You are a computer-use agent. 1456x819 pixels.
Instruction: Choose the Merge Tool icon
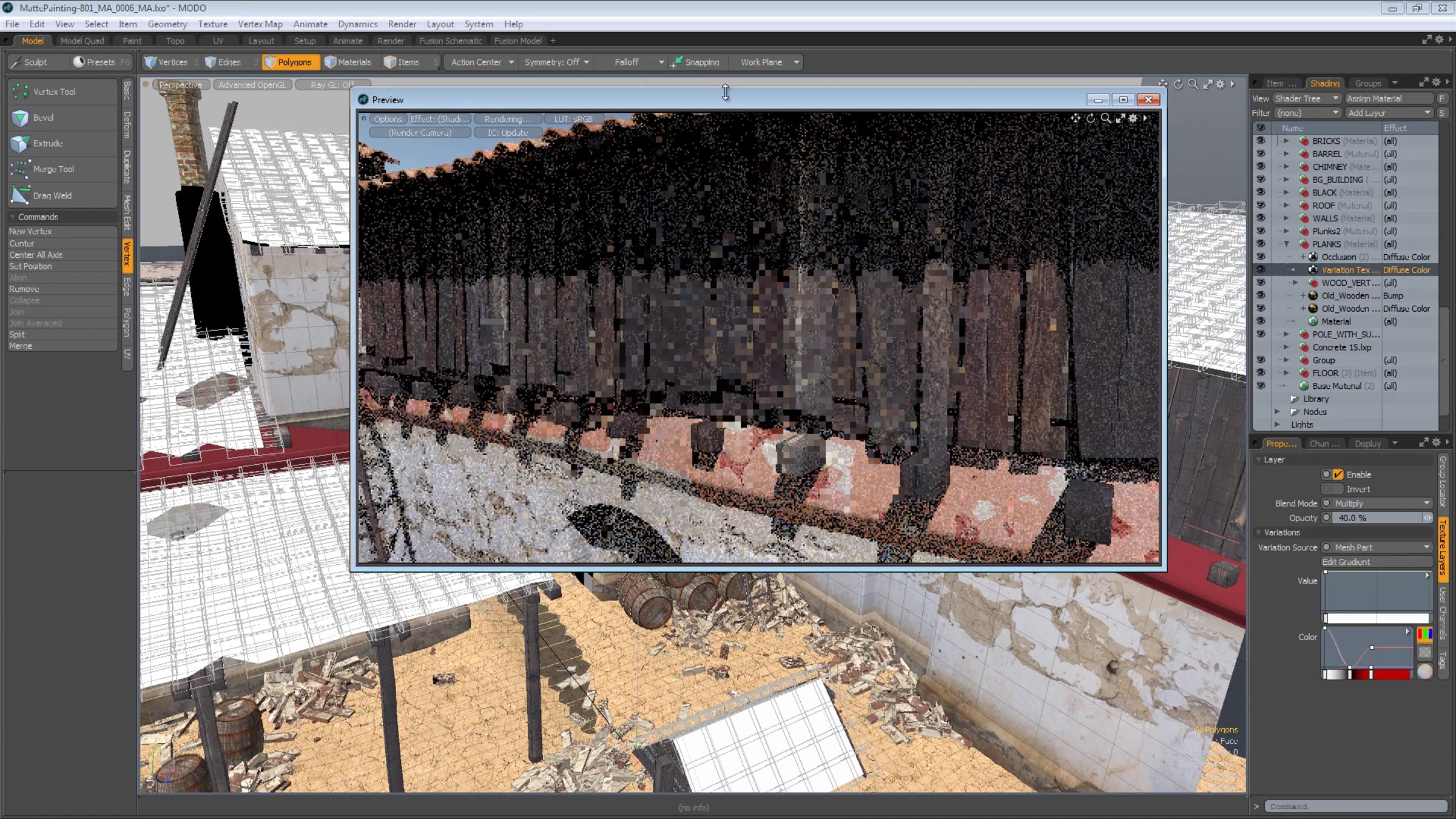coord(20,169)
